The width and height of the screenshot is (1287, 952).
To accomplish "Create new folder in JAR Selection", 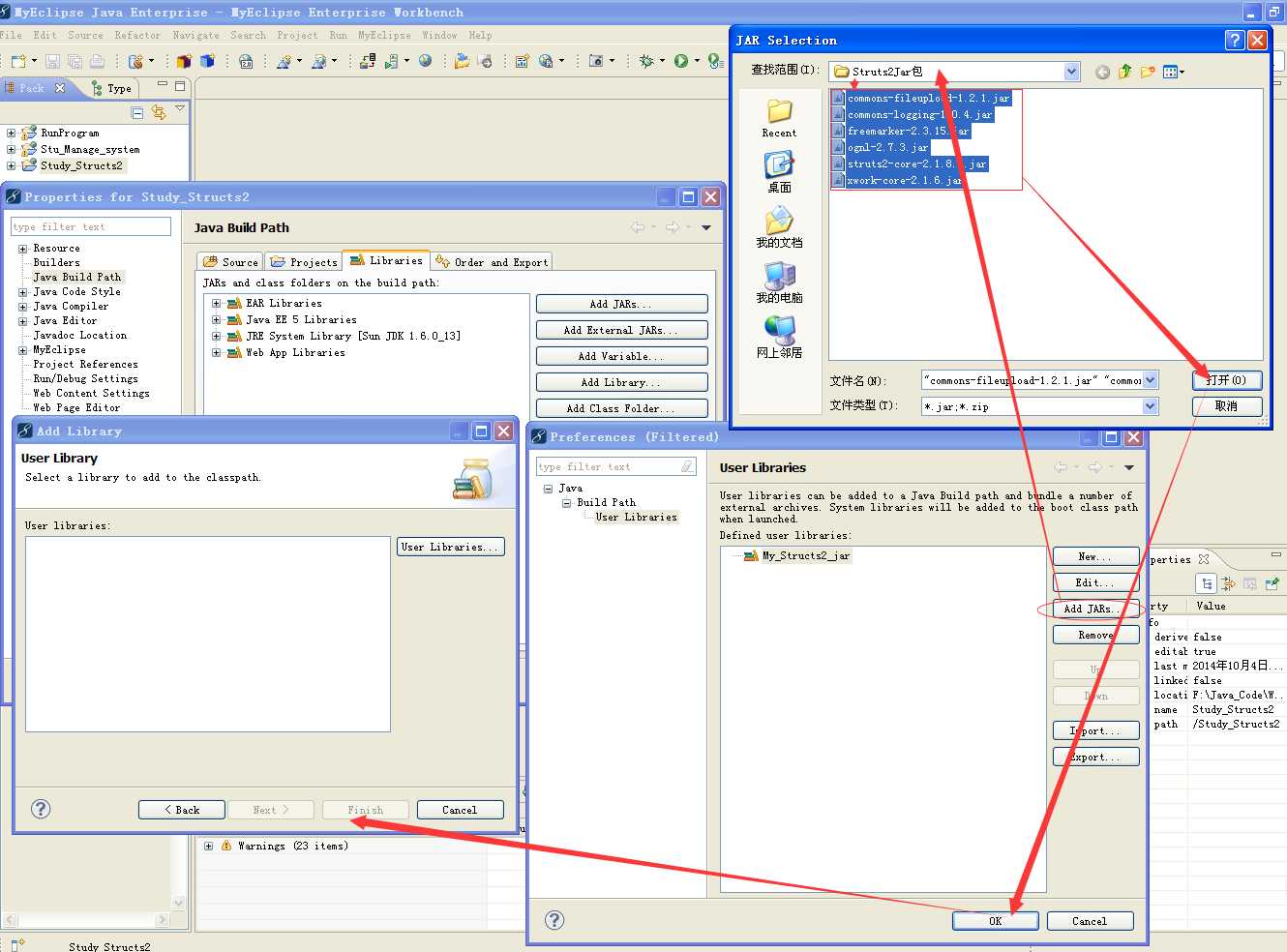I will 1148,72.
